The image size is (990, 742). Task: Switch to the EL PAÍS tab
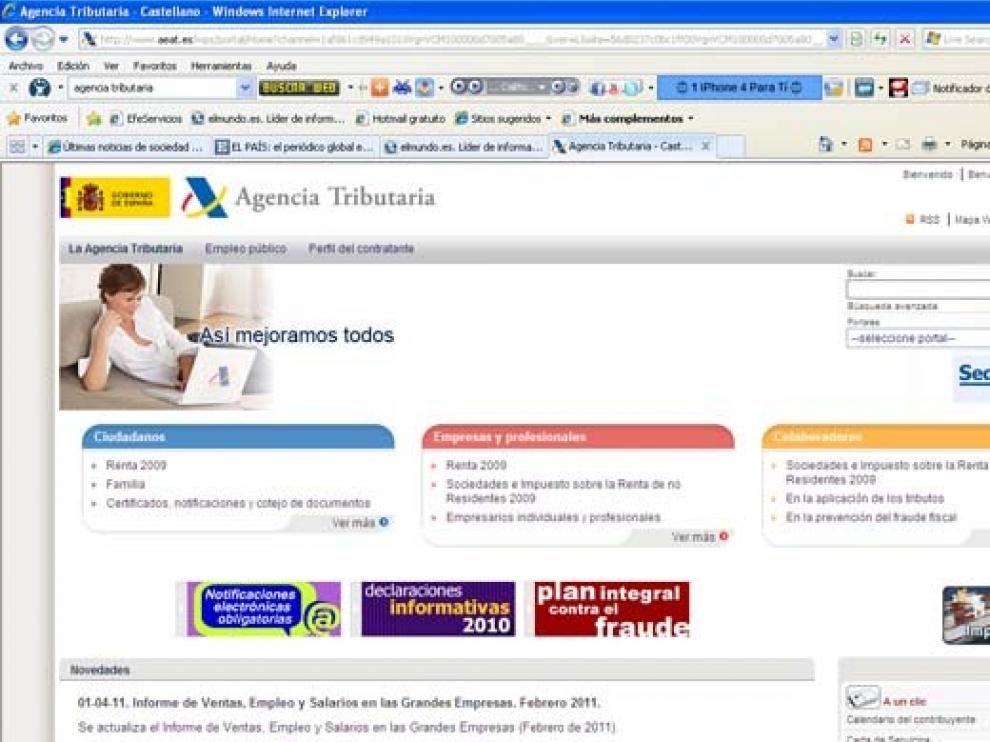click(295, 147)
